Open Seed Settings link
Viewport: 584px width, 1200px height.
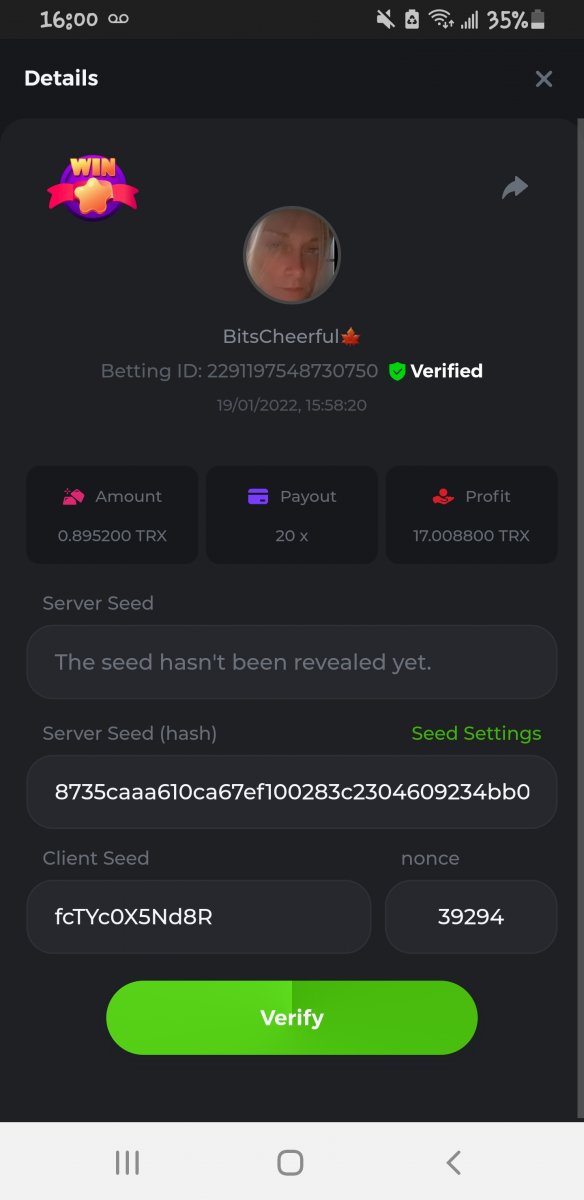pos(476,733)
